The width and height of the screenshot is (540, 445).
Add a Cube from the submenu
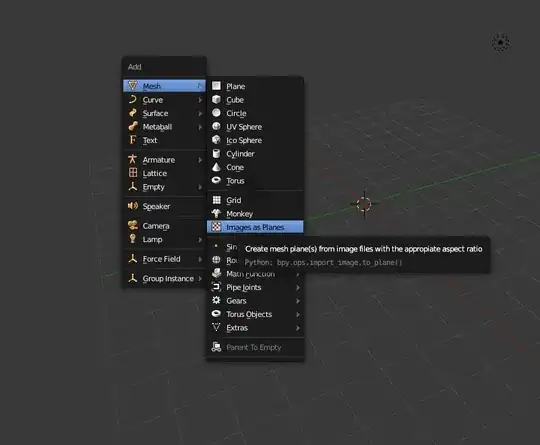pyautogui.click(x=255, y=100)
